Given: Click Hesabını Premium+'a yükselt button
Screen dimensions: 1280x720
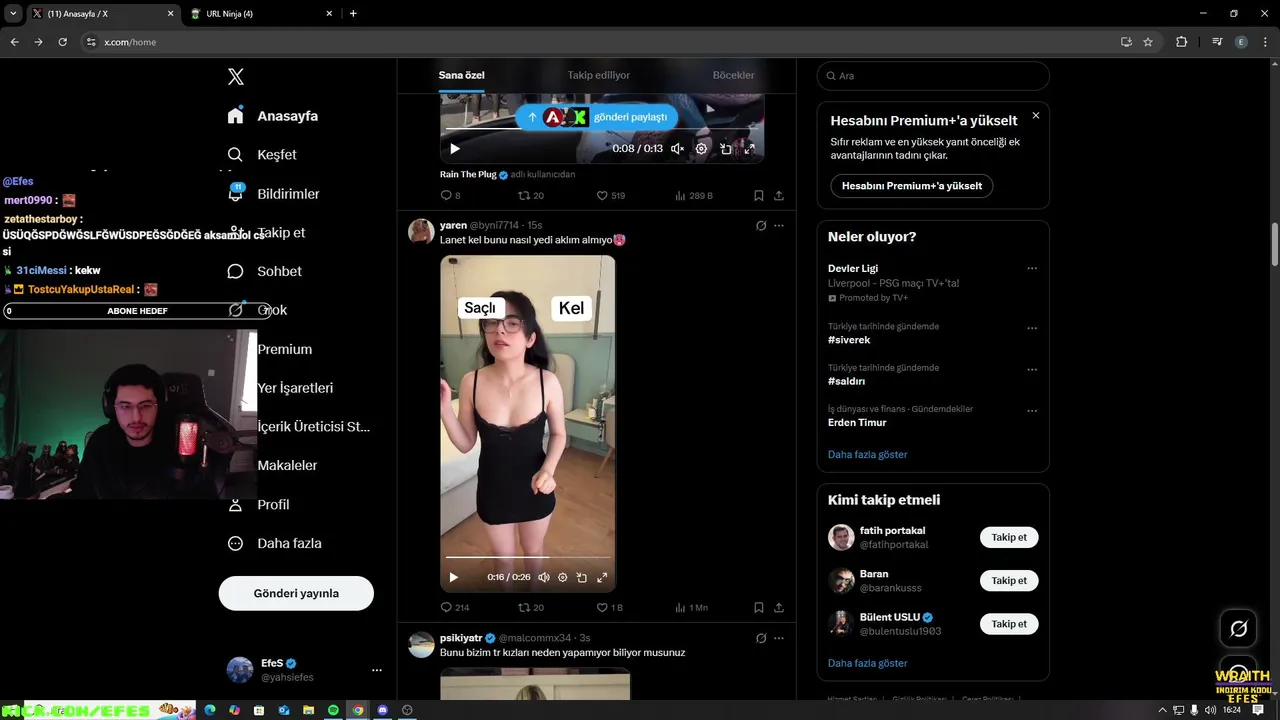Looking at the screenshot, I should point(911,186).
